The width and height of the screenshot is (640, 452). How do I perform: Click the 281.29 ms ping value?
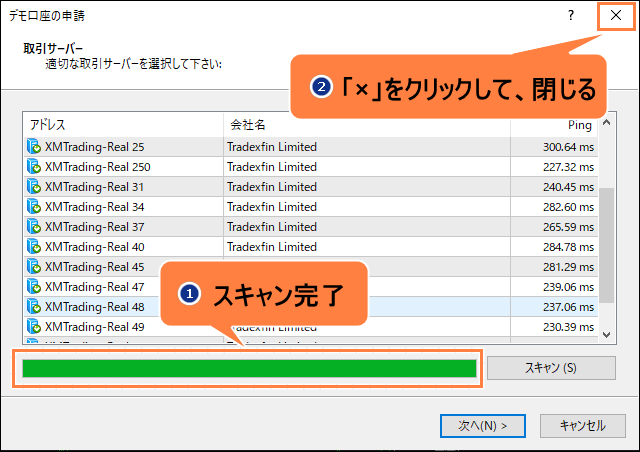(568, 267)
